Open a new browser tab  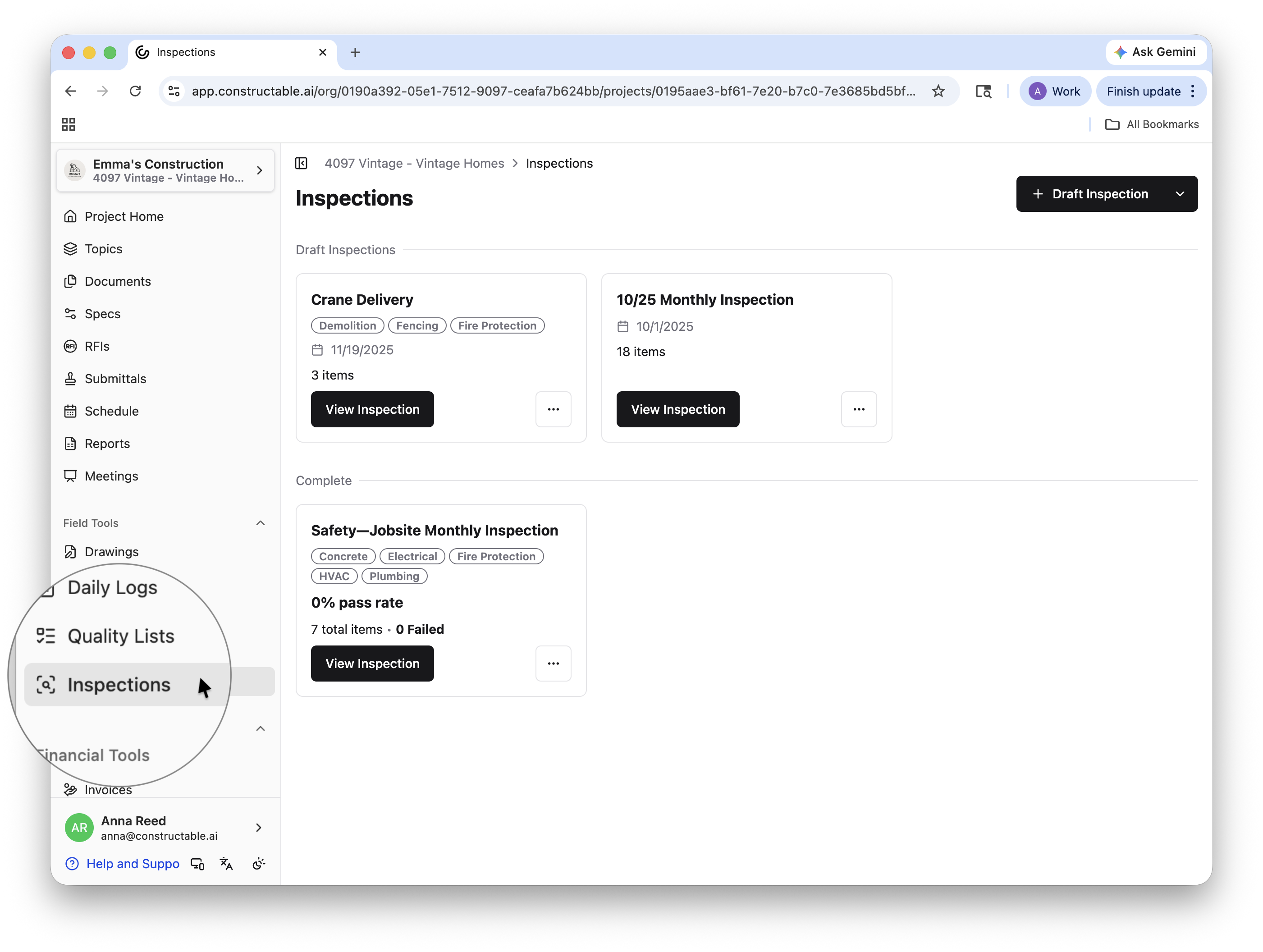[355, 53]
